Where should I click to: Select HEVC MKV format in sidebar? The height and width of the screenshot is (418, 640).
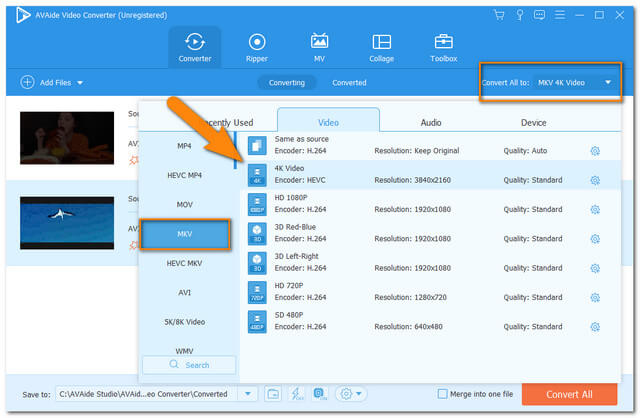(x=184, y=263)
